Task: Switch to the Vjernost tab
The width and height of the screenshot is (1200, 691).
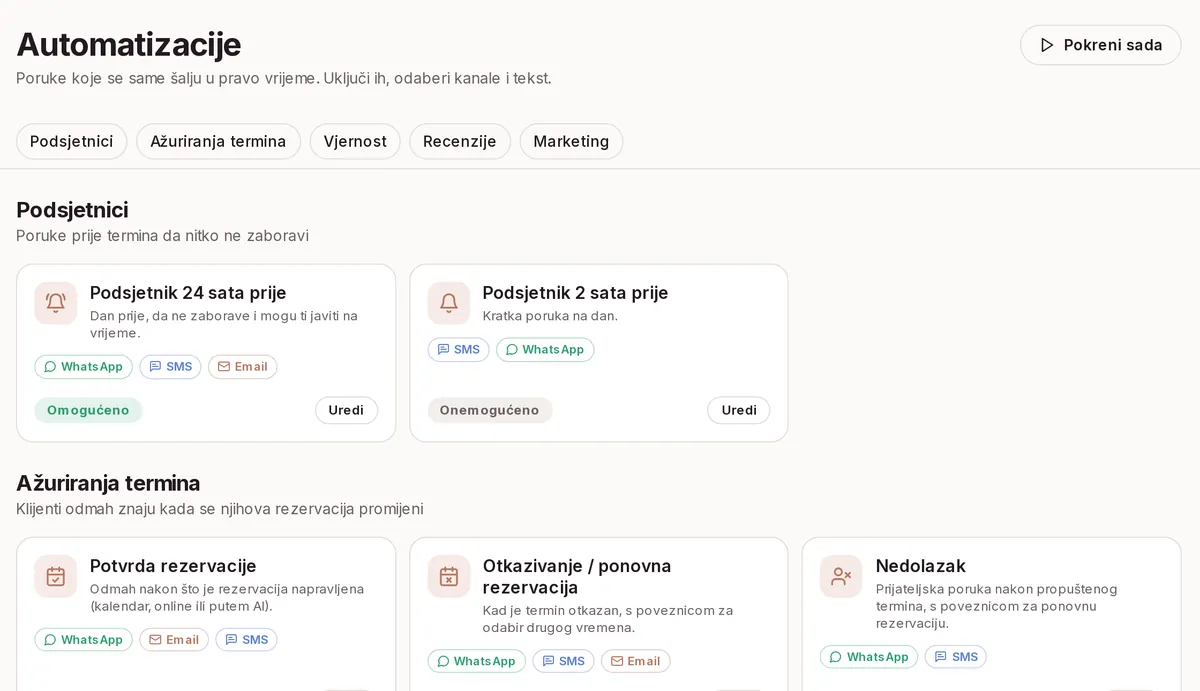Action: (x=355, y=141)
